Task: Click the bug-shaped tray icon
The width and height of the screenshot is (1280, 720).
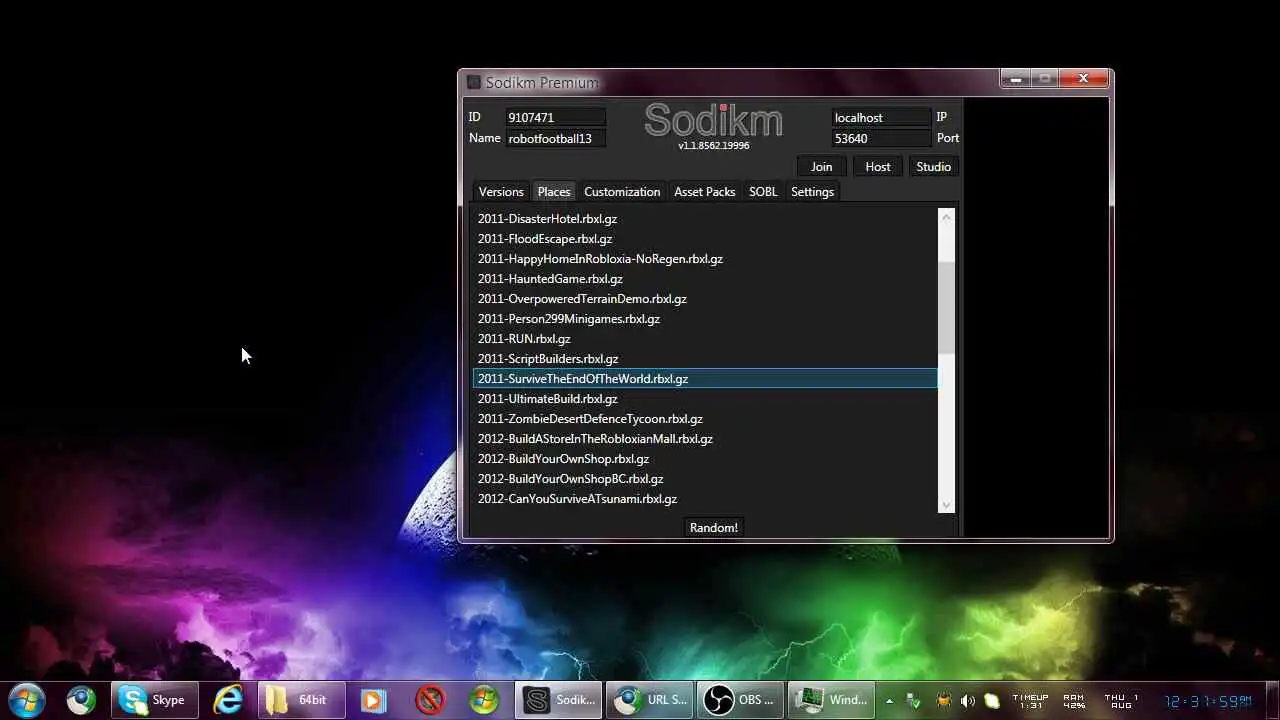Action: 942,701
